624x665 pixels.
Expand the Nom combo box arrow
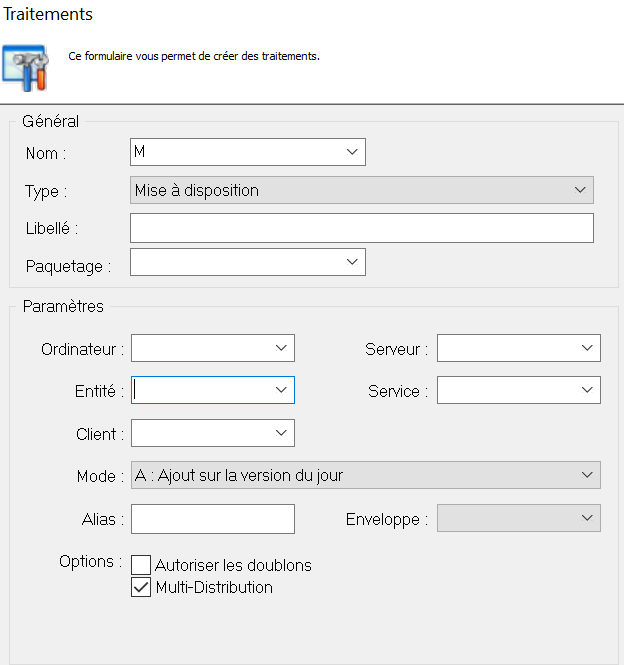click(x=352, y=152)
